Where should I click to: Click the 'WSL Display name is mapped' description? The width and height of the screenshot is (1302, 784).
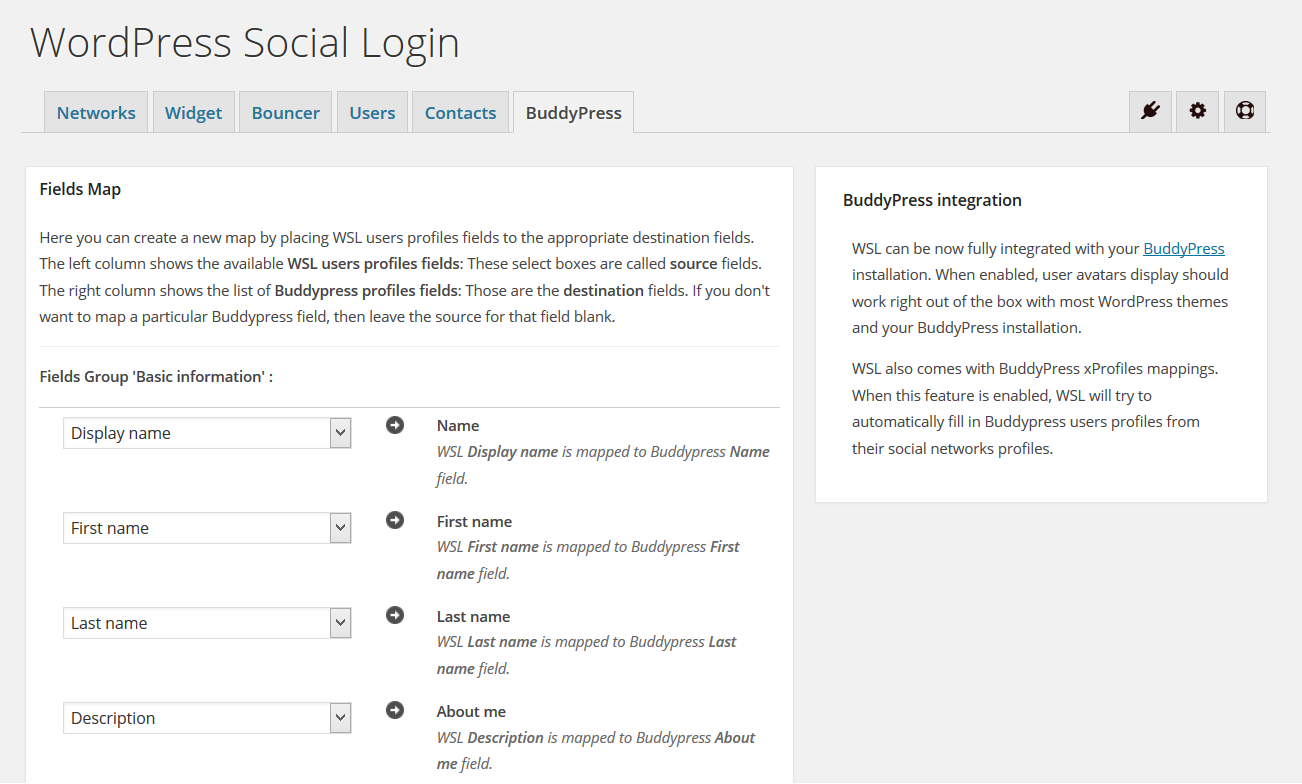coord(603,465)
